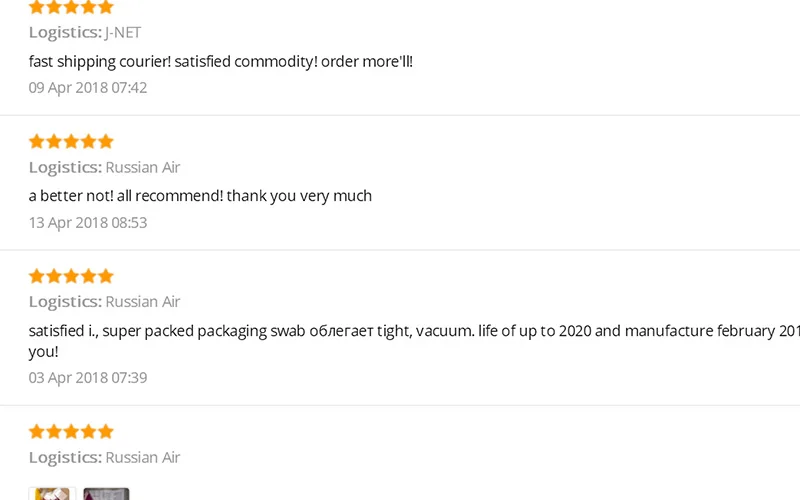
Task: Open the first review photo thumbnail
Action: pos(52,493)
